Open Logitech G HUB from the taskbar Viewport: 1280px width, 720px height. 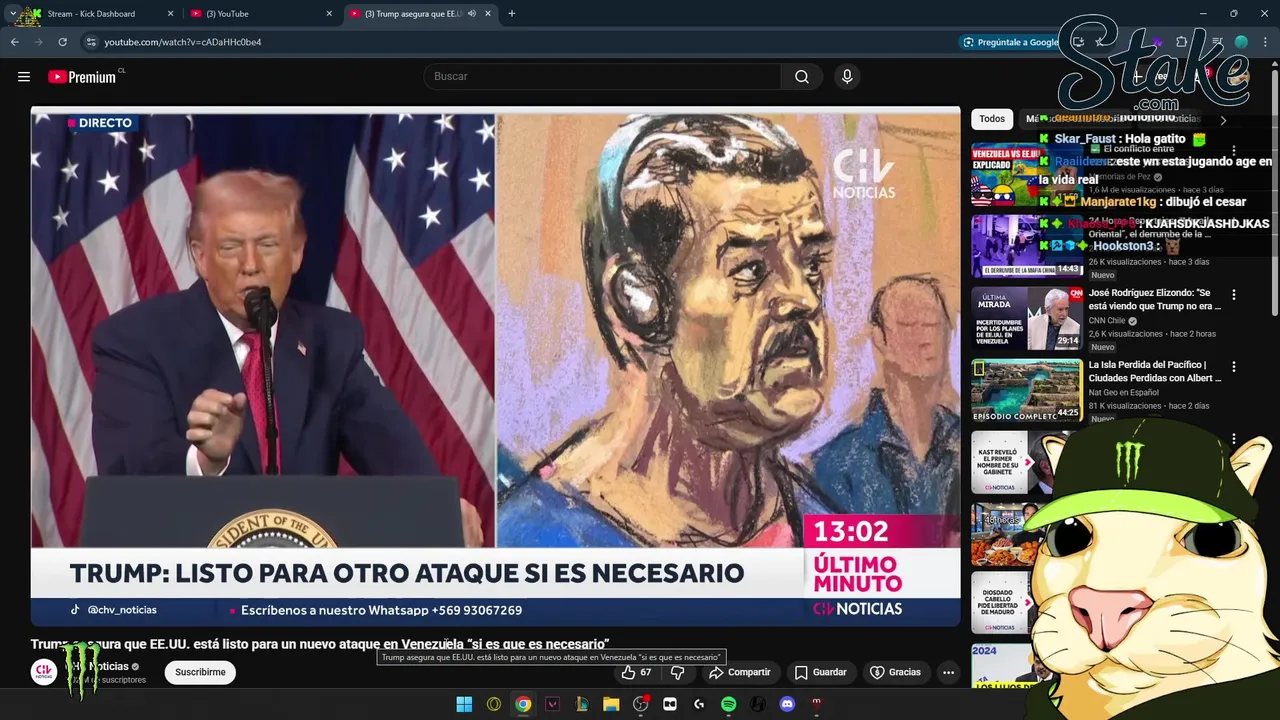699,704
